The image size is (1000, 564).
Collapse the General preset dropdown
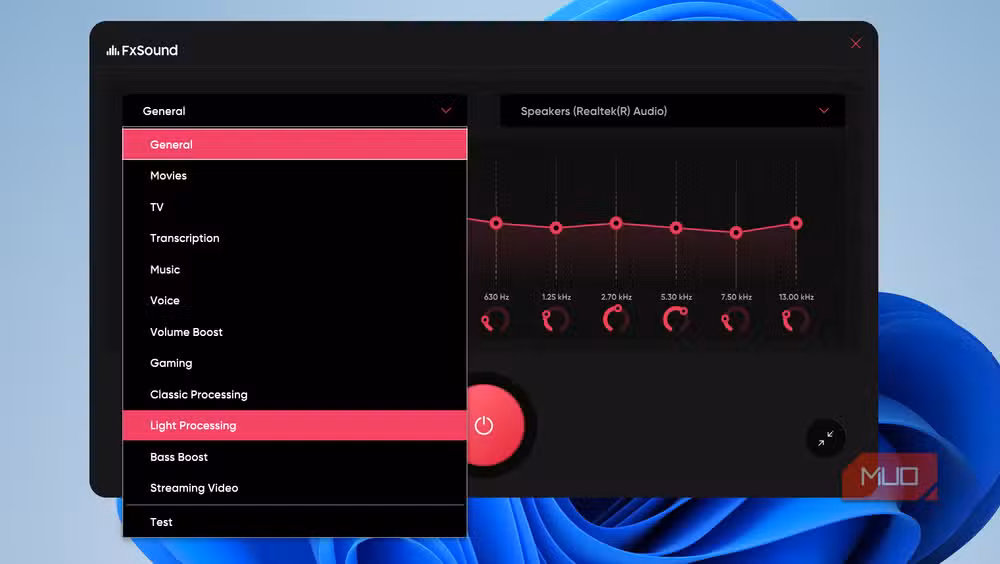coord(295,111)
